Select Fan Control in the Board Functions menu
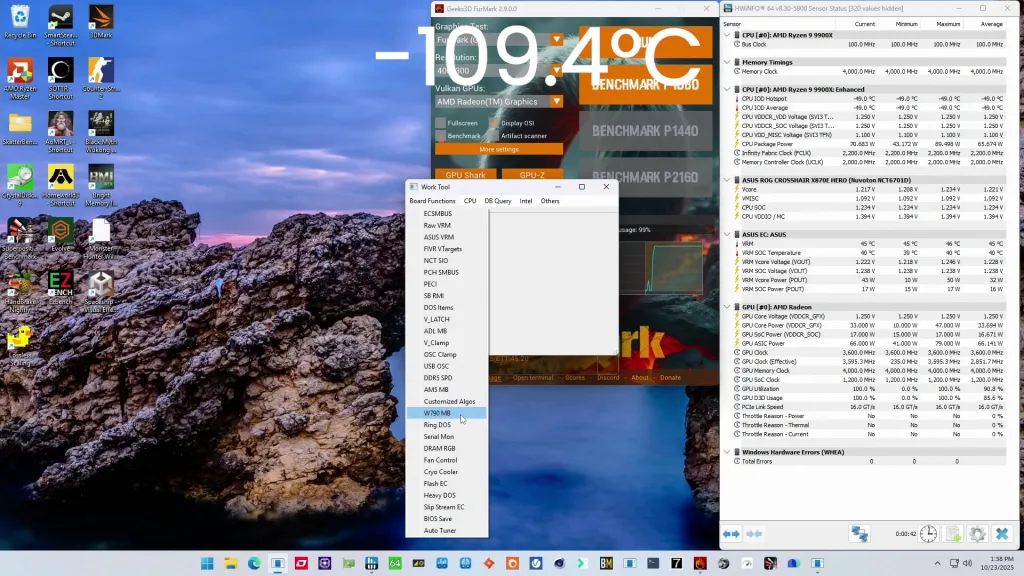Screen dimensions: 1024x576 tap(439, 460)
